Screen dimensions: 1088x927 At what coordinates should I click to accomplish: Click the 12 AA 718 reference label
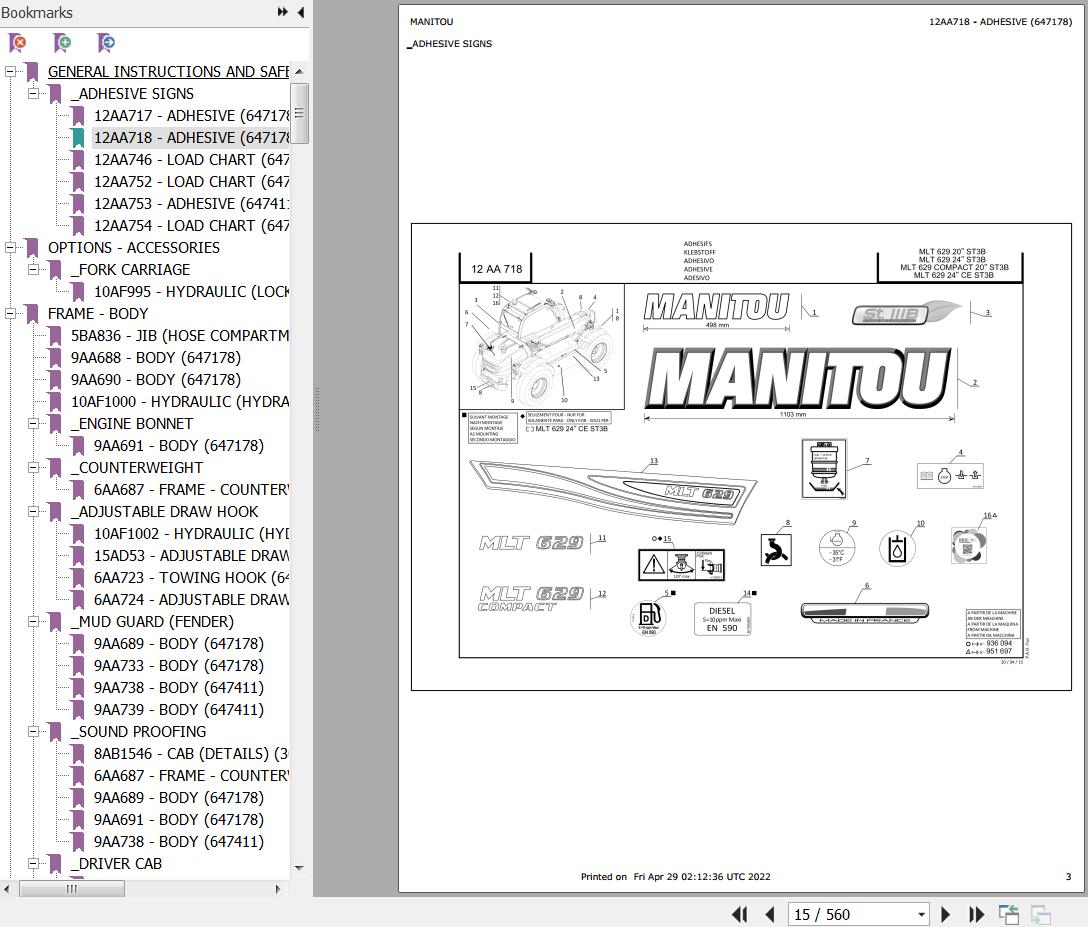point(497,269)
